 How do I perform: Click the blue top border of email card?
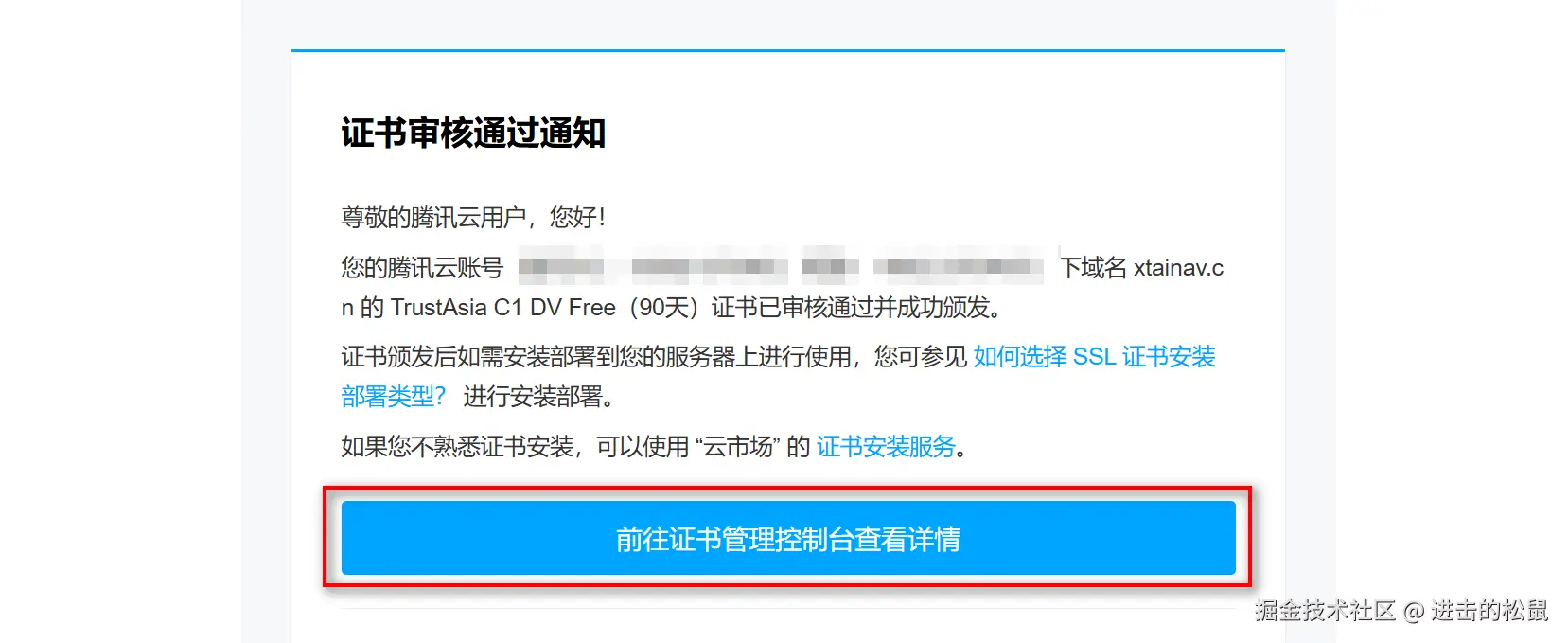coord(787,50)
